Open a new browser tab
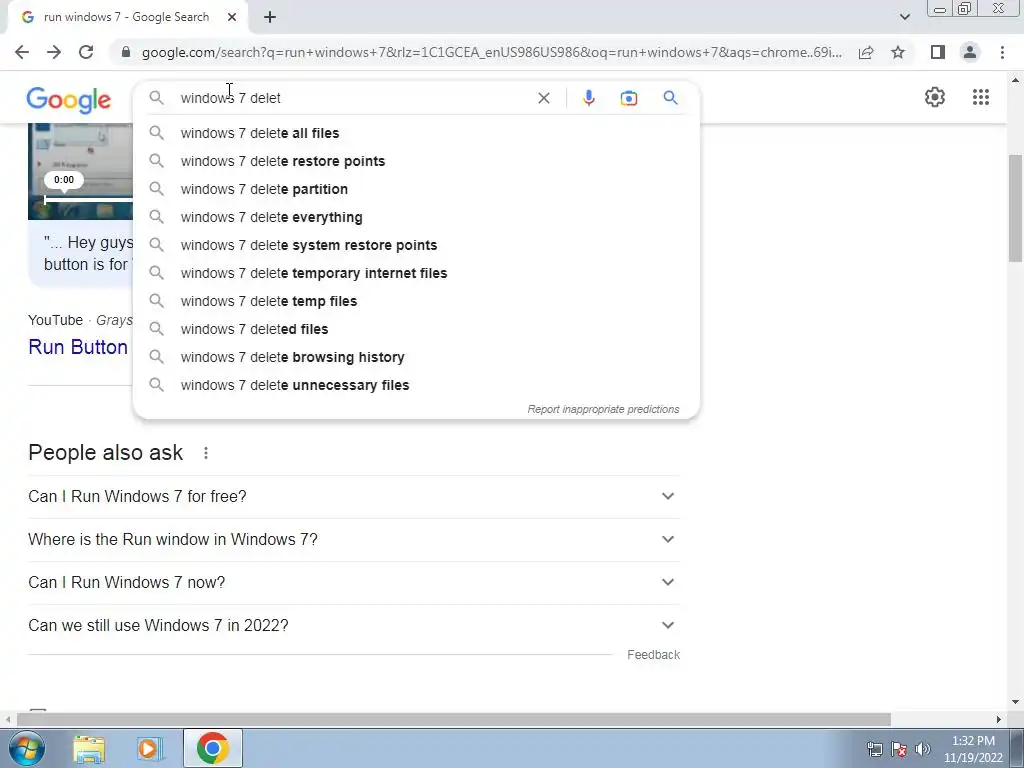 pos(270,17)
